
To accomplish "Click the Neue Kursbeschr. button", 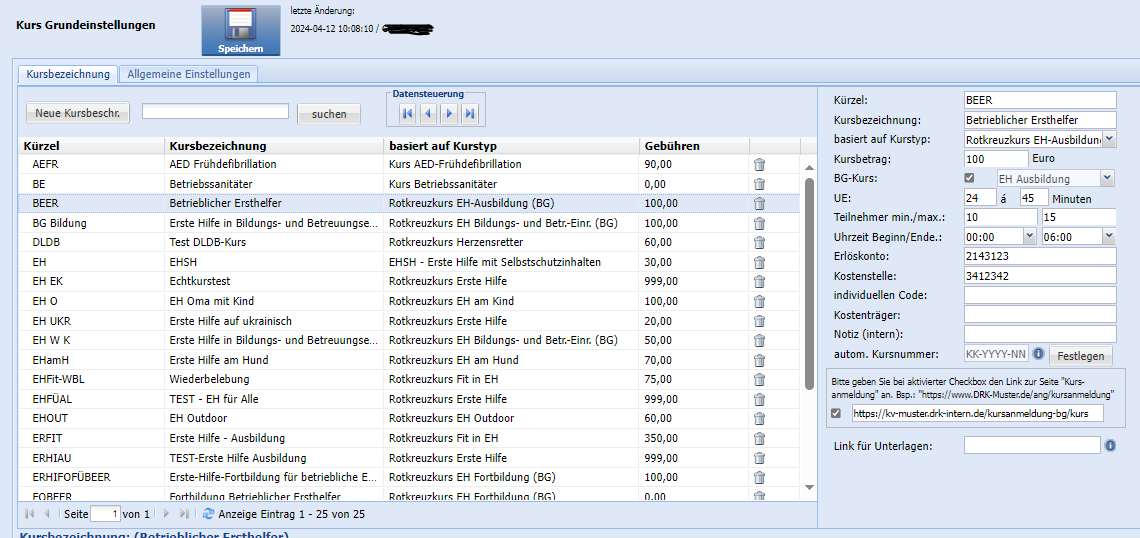I will [77, 114].
